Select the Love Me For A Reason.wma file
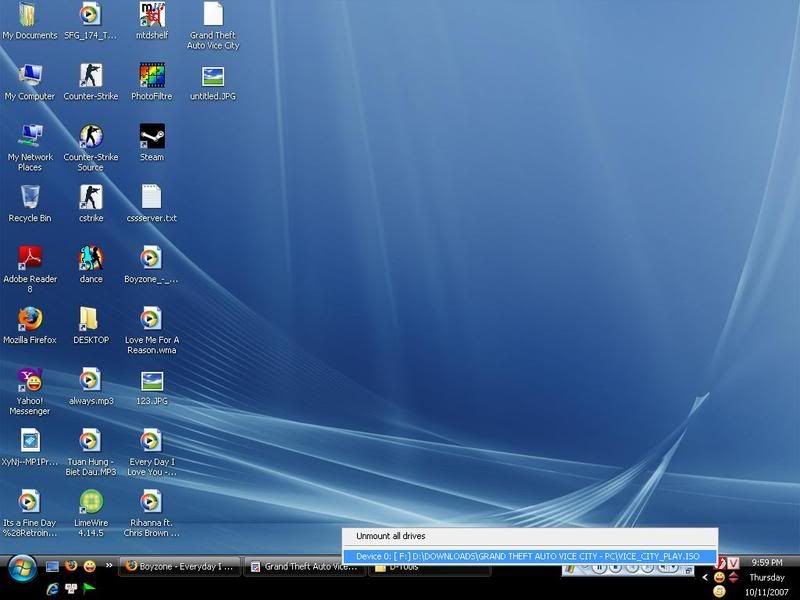 pyautogui.click(x=152, y=330)
